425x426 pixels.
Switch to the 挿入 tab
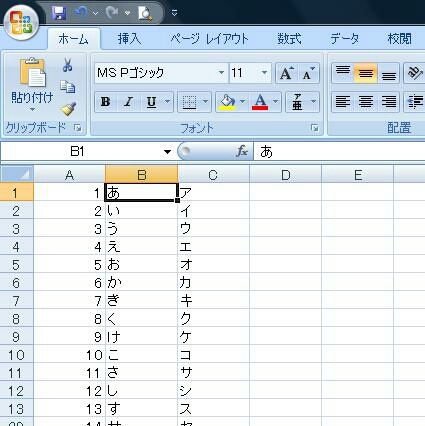coord(129,39)
